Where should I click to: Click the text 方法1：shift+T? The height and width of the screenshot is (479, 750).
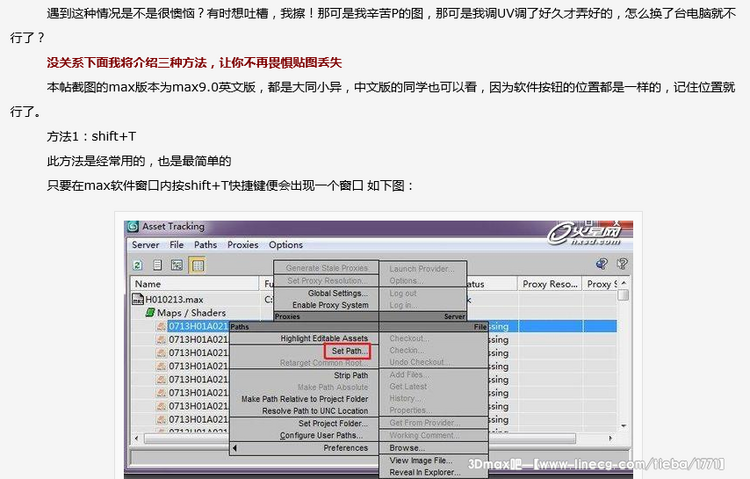click(91, 136)
